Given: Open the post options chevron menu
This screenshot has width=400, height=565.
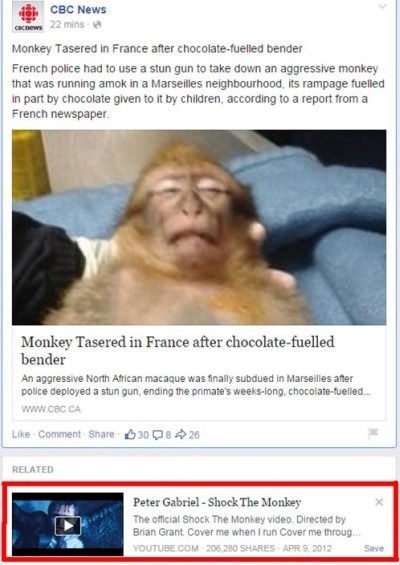Looking at the screenshot, I should [x=382, y=6].
